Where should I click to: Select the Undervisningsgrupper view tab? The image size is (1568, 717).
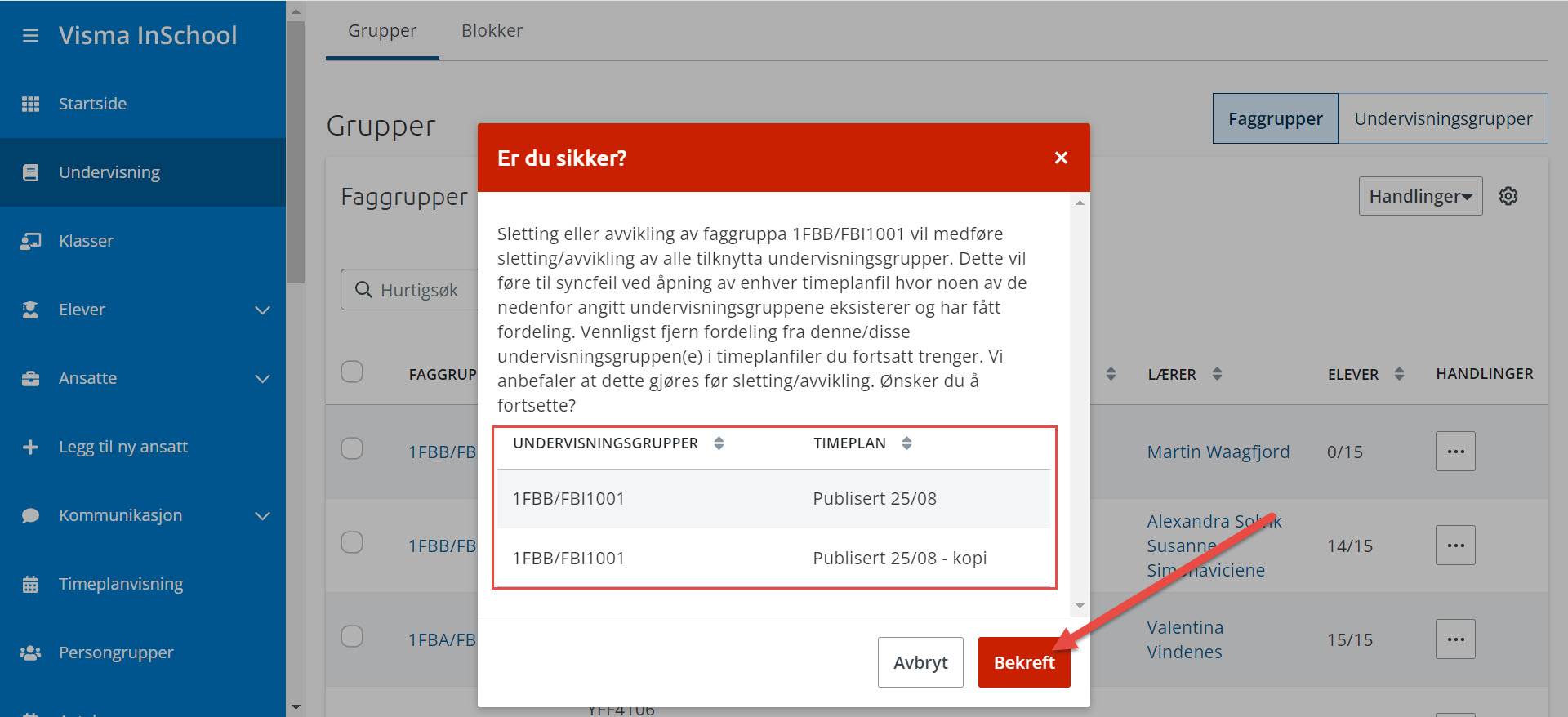[x=1443, y=118]
